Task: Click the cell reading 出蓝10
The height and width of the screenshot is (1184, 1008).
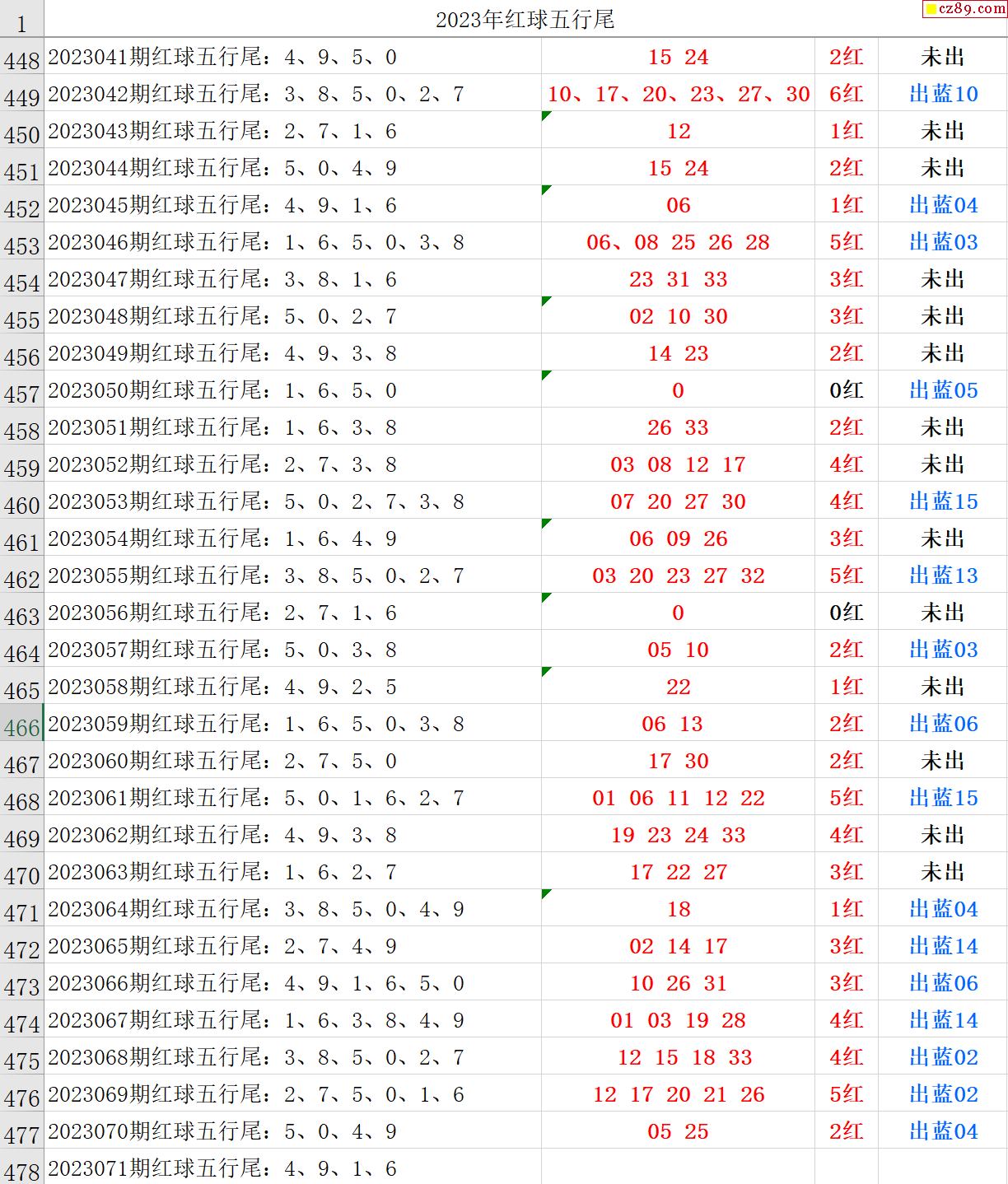Action: point(943,94)
